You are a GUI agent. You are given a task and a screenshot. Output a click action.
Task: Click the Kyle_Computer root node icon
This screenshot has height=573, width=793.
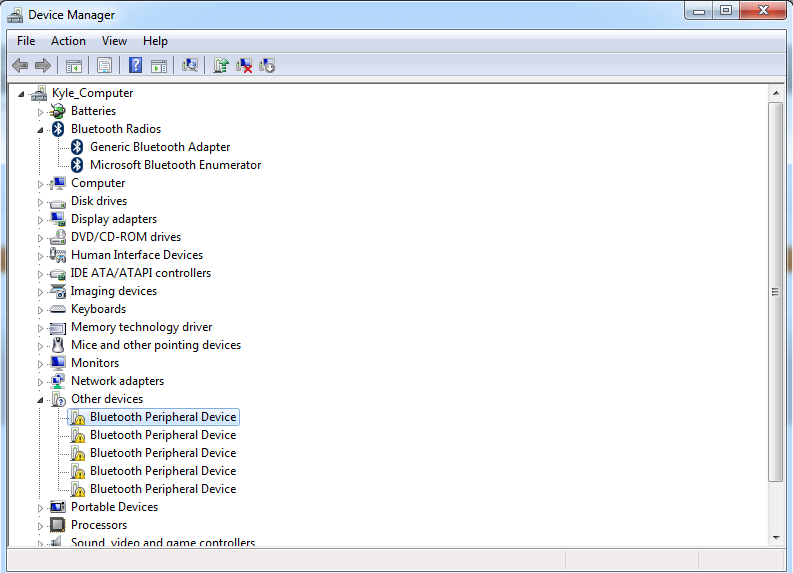[x=38, y=93]
